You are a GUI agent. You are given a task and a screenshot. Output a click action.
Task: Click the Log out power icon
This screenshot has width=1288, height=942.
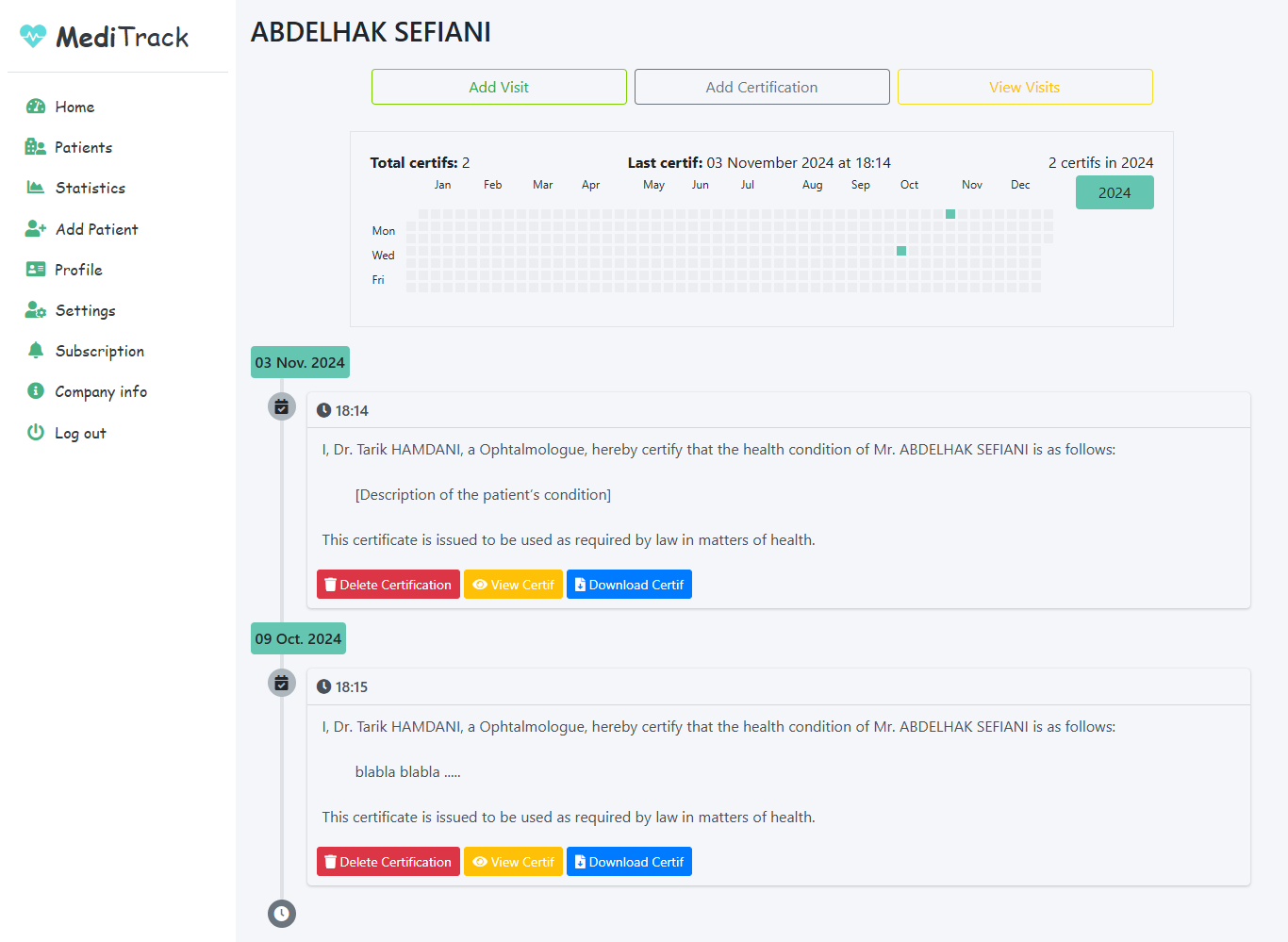coord(35,433)
